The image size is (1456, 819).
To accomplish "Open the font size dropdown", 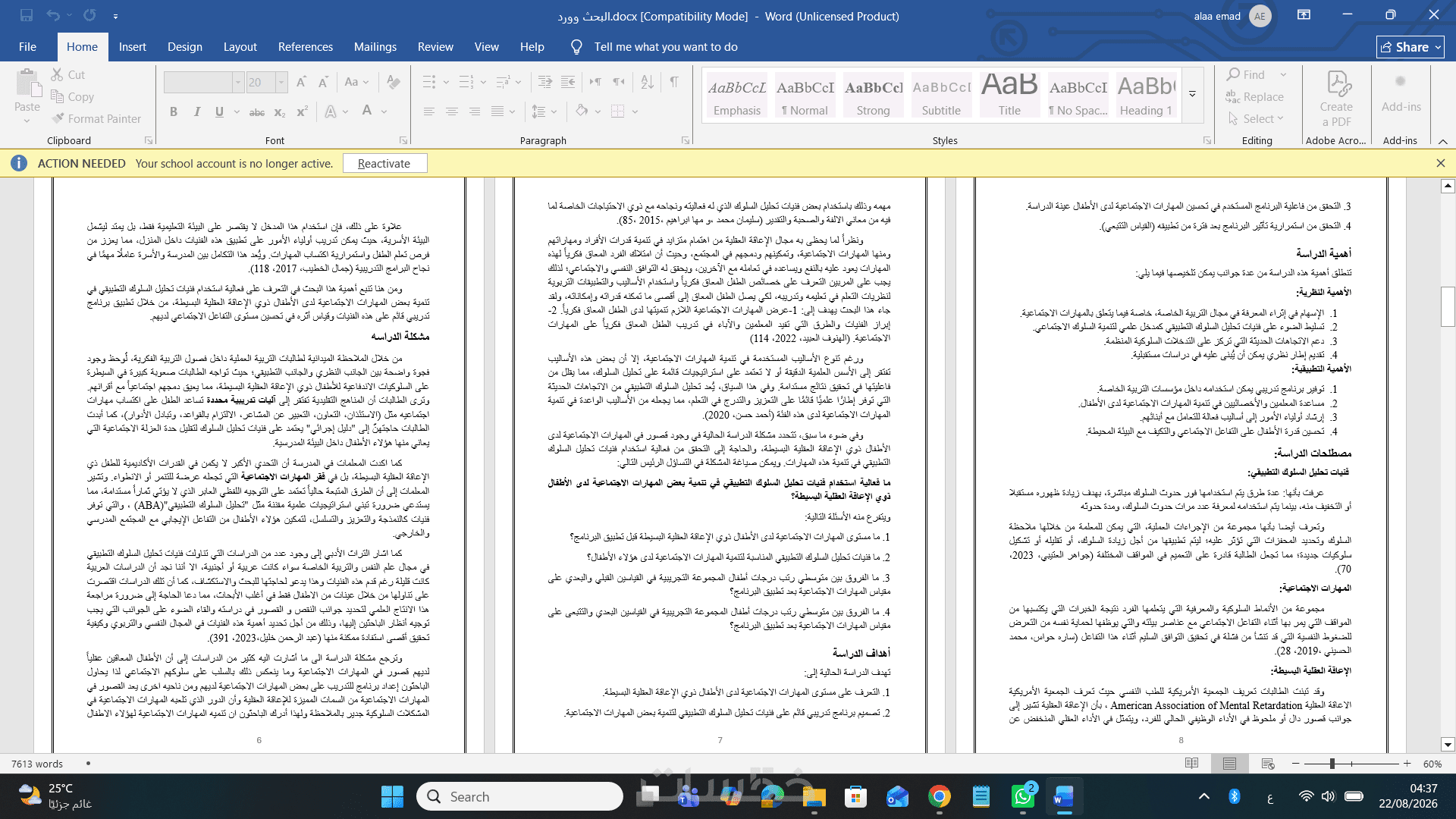I will [x=281, y=82].
